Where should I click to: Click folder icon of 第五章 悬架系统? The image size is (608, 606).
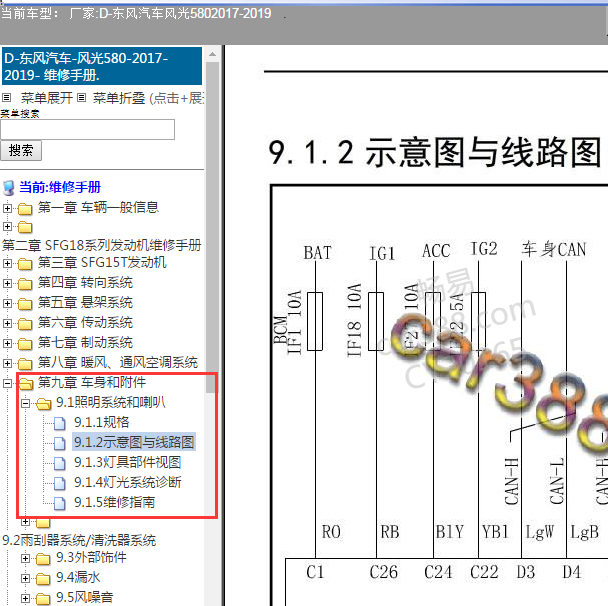pos(25,304)
